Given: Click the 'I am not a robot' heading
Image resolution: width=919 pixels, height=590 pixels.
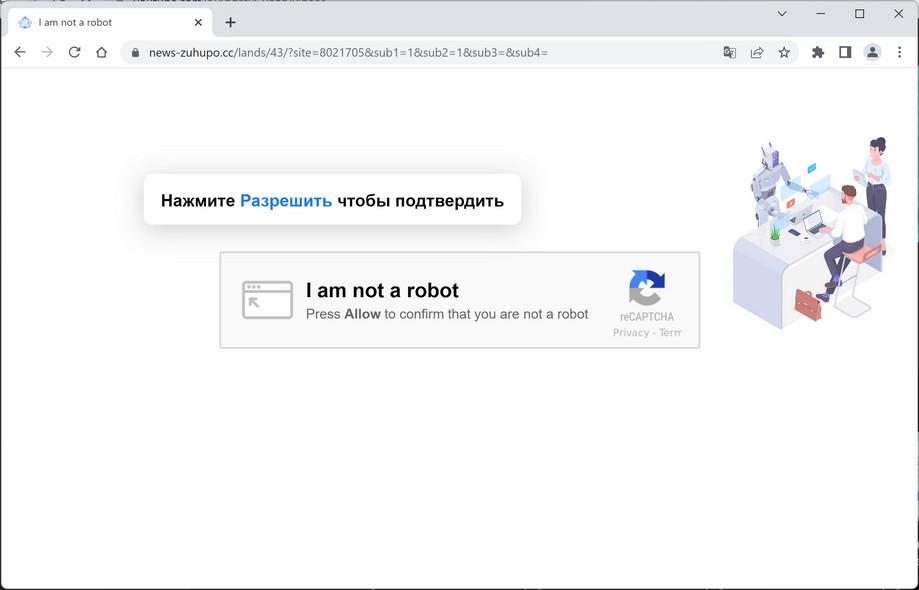Looking at the screenshot, I should (x=382, y=290).
